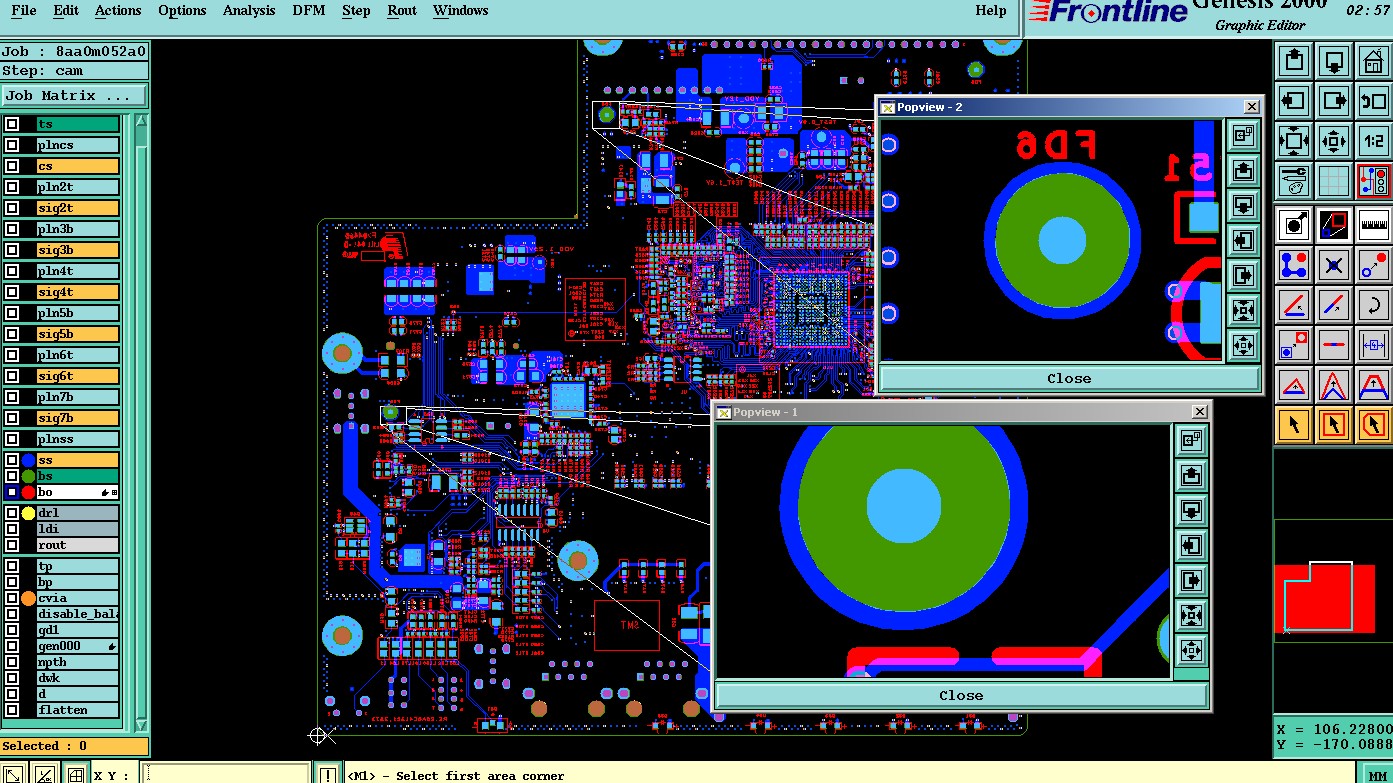Click pan up icon in Popview - 2
This screenshot has height=783, width=1393.
coord(1243,170)
